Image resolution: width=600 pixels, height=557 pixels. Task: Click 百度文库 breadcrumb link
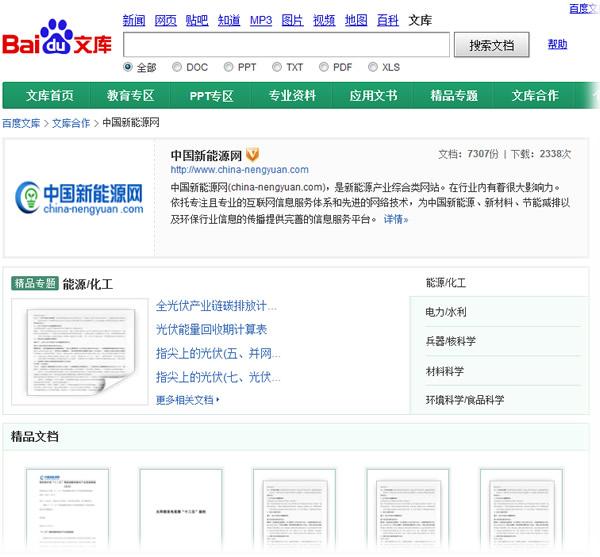21,123
